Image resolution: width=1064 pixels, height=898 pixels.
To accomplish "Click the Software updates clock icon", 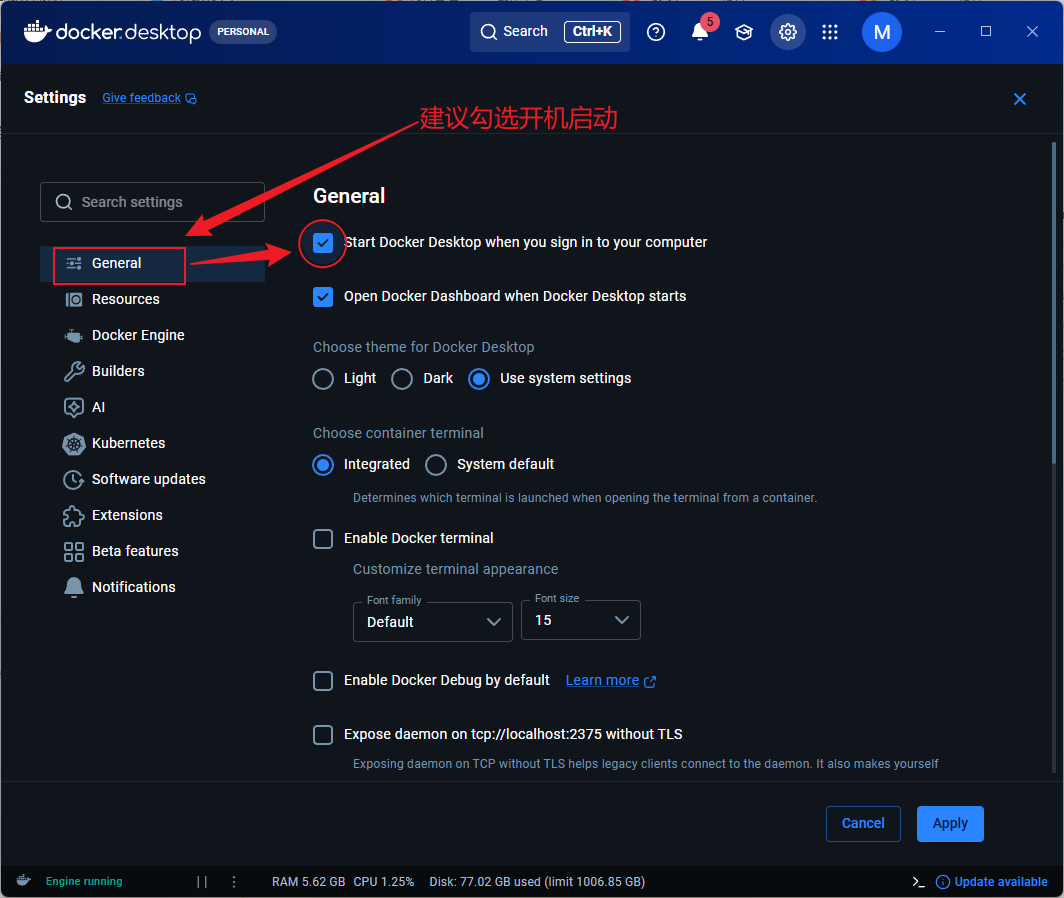I will point(73,480).
